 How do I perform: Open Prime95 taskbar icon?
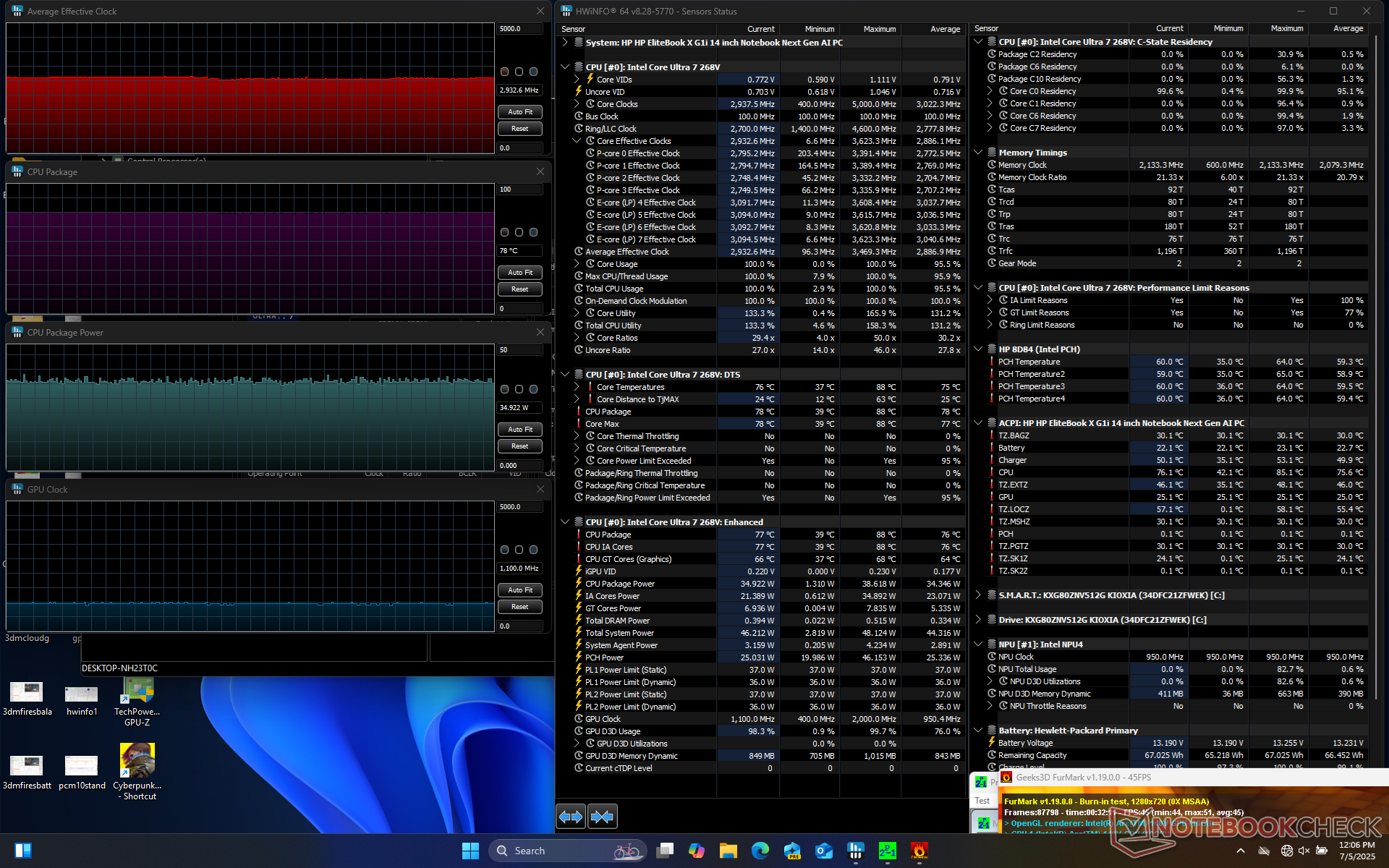887,851
